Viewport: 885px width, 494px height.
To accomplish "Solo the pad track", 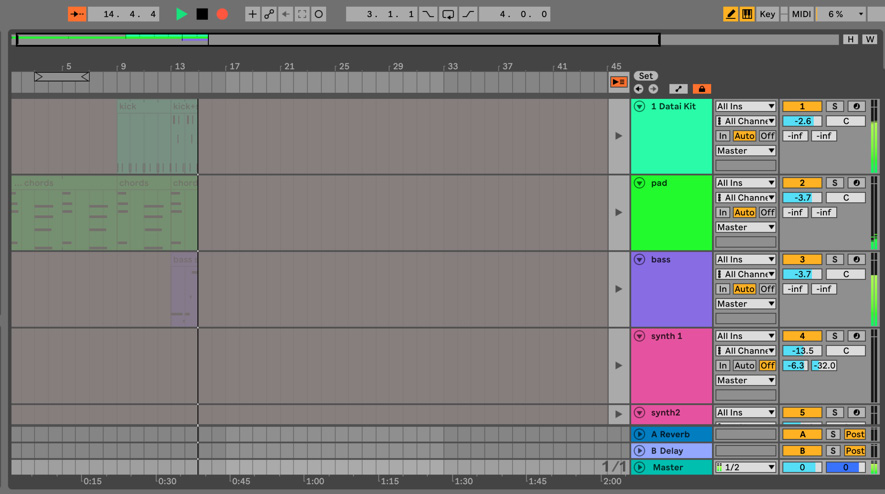I will (835, 183).
